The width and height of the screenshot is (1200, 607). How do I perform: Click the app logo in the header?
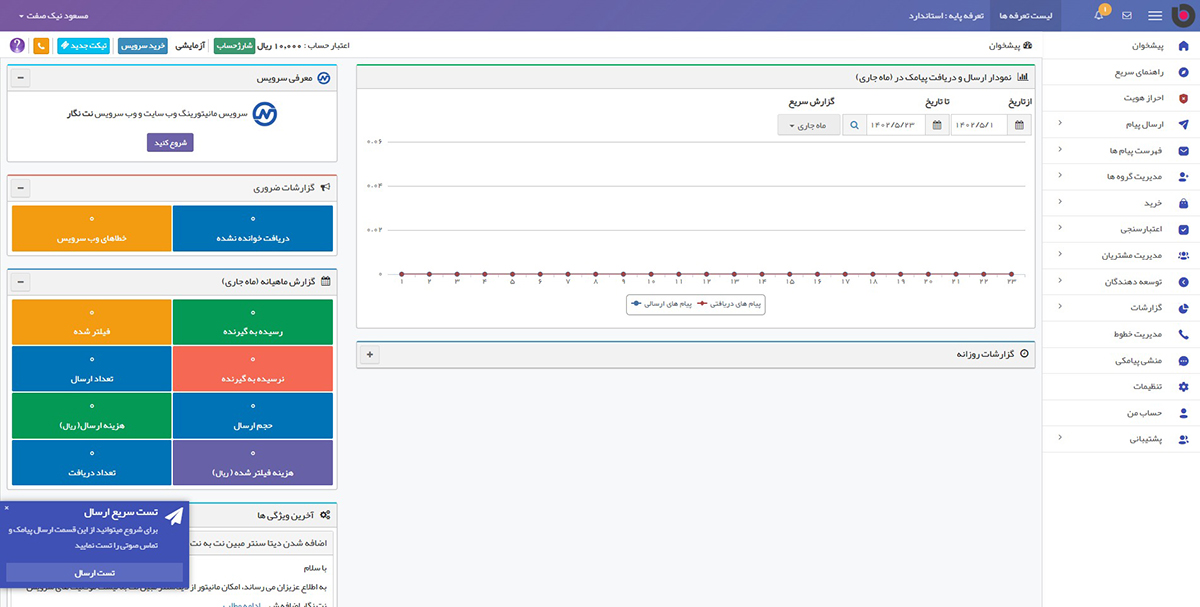(x=1184, y=15)
